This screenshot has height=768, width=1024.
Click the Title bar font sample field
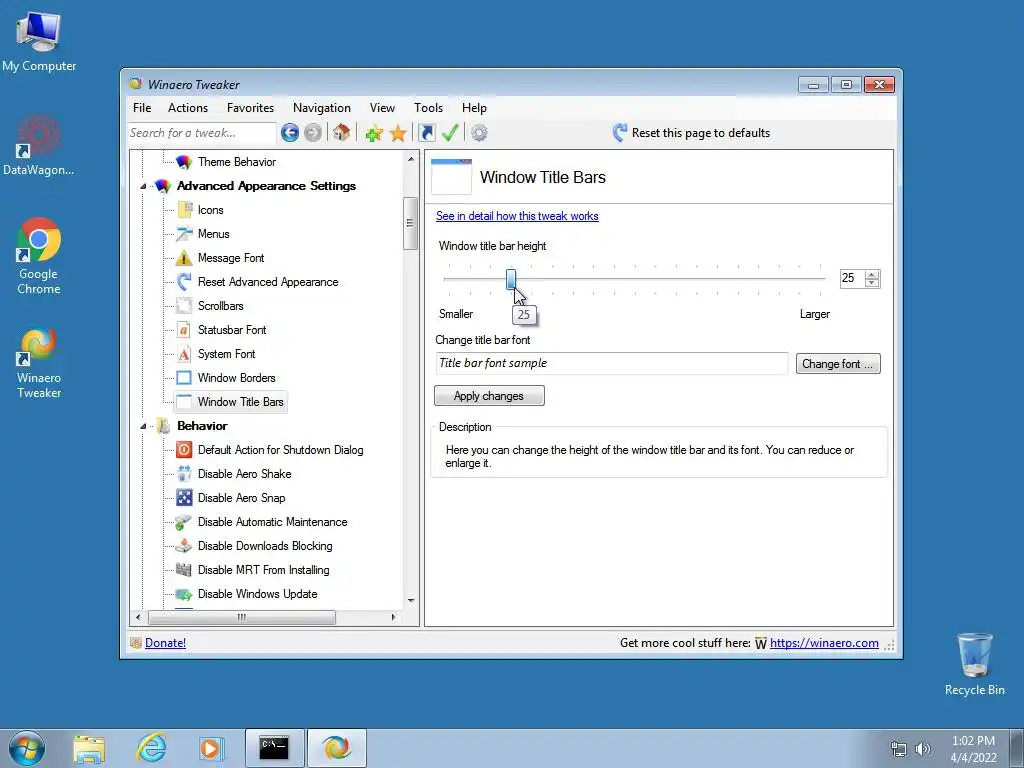pyautogui.click(x=611, y=363)
